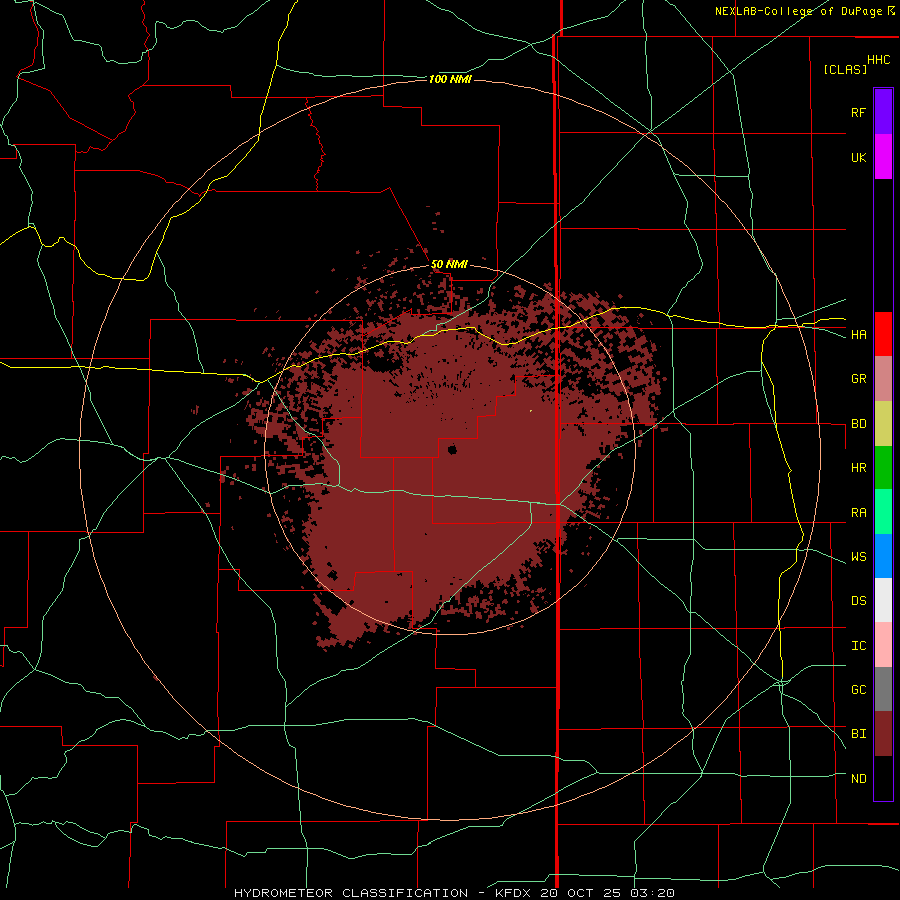Click the DS legend label

tap(858, 601)
